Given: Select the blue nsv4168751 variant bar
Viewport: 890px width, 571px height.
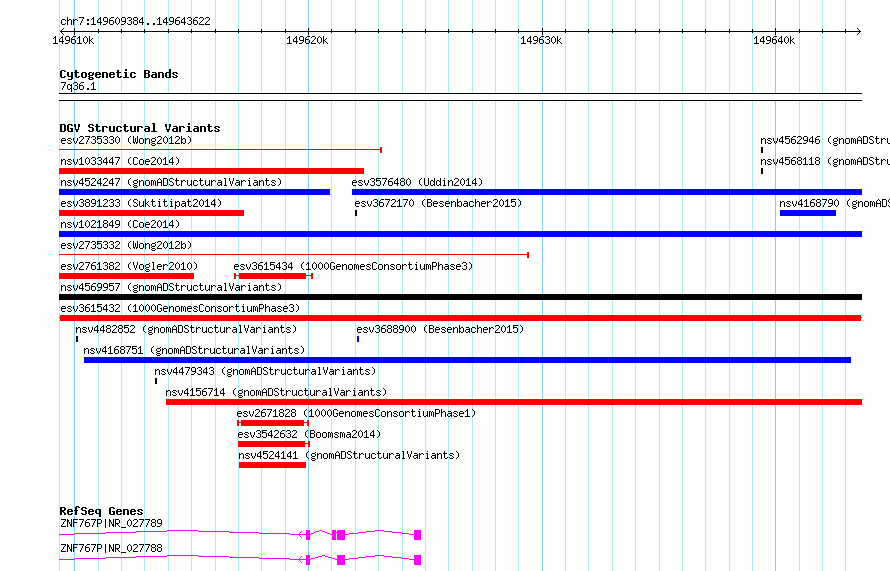Looking at the screenshot, I should (x=467, y=360).
